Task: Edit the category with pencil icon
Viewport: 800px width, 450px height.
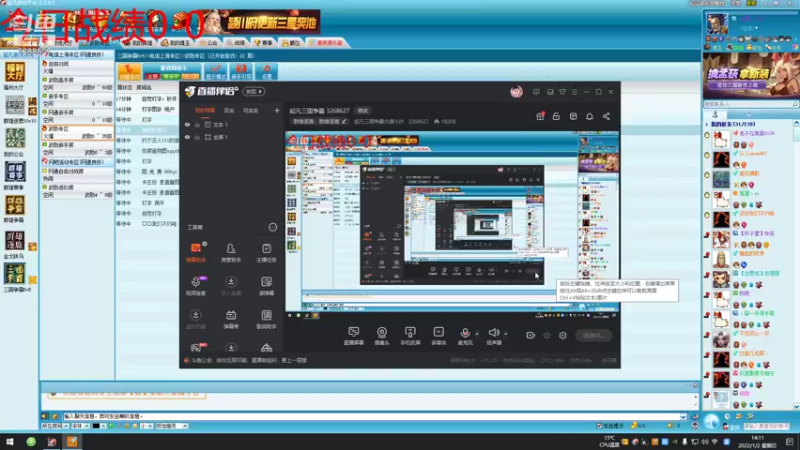Action: click(344, 121)
